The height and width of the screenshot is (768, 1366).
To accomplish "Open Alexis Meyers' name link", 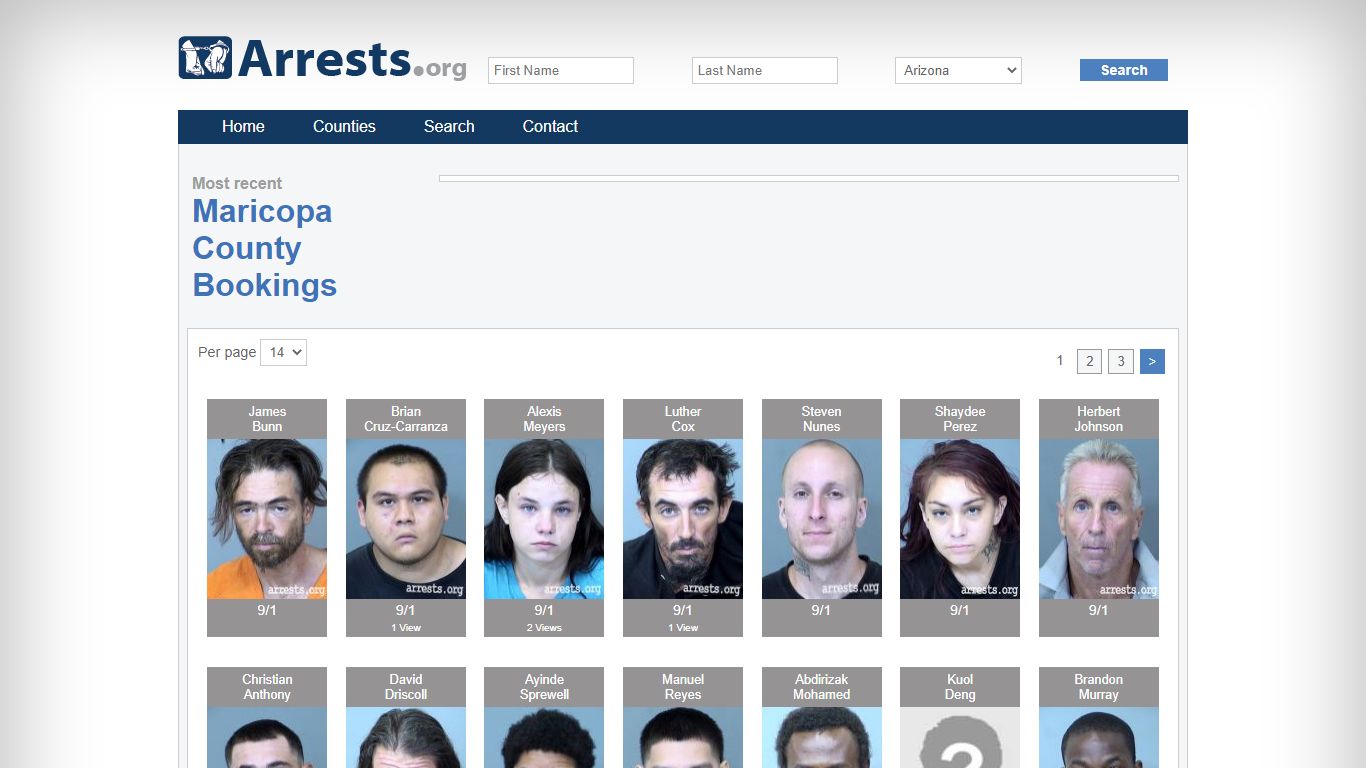I will tap(544, 419).
